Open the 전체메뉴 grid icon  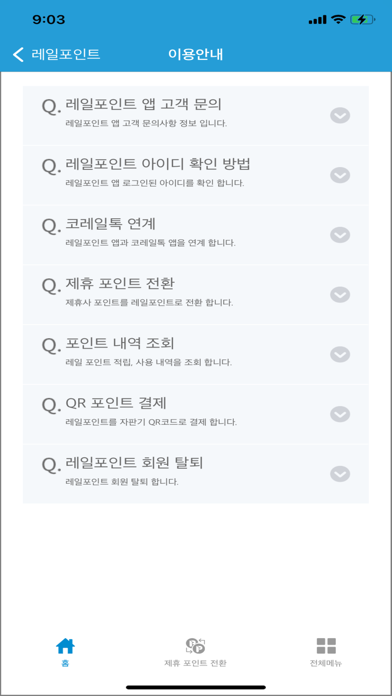click(x=326, y=646)
